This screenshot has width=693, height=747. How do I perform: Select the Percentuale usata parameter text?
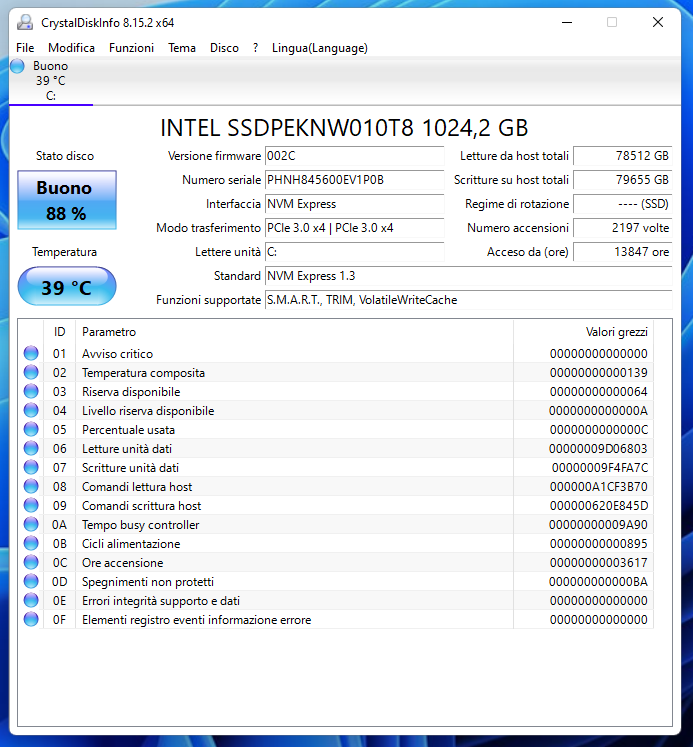(x=128, y=430)
